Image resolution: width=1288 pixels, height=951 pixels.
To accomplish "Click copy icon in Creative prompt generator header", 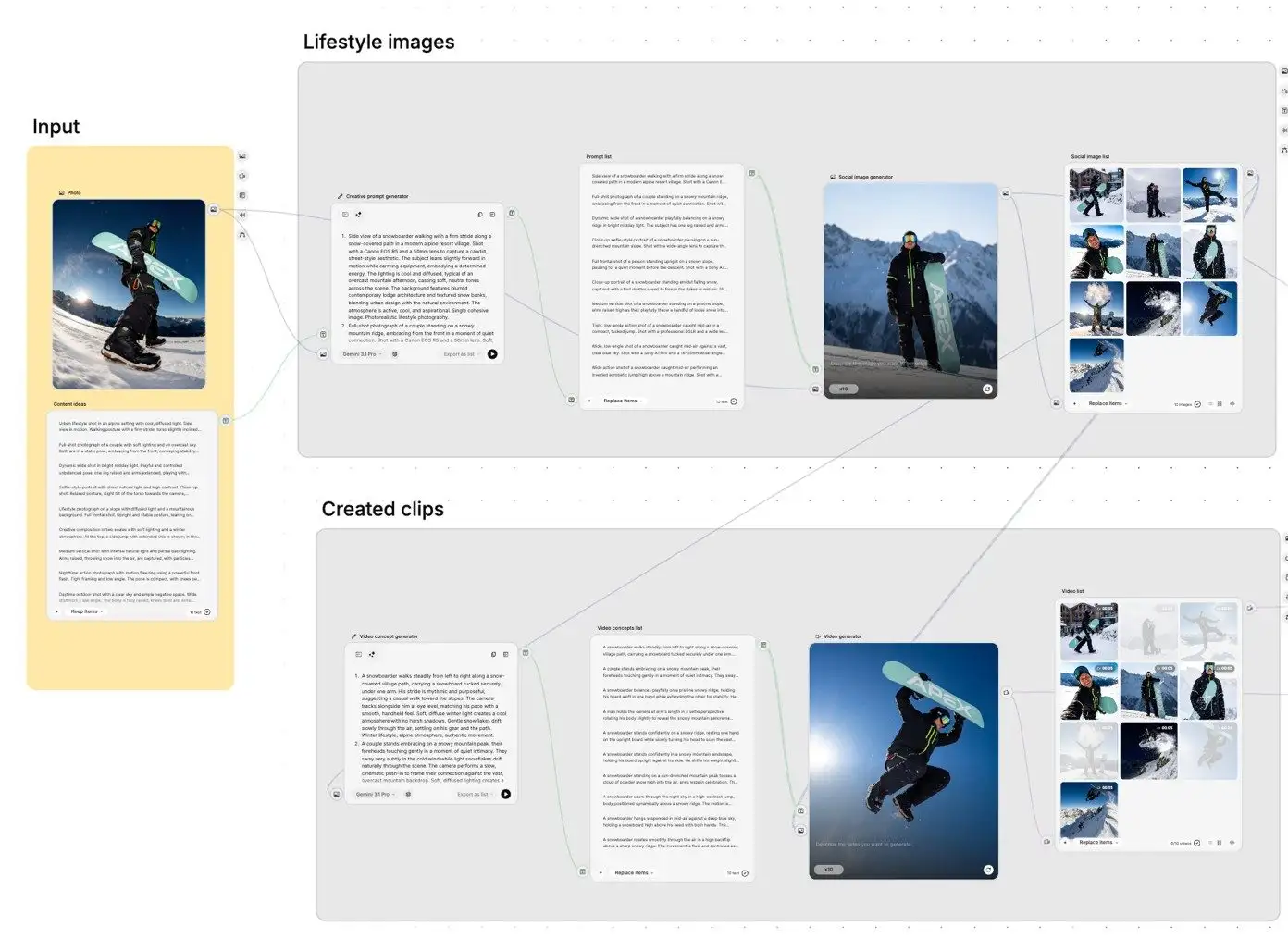I will point(480,215).
